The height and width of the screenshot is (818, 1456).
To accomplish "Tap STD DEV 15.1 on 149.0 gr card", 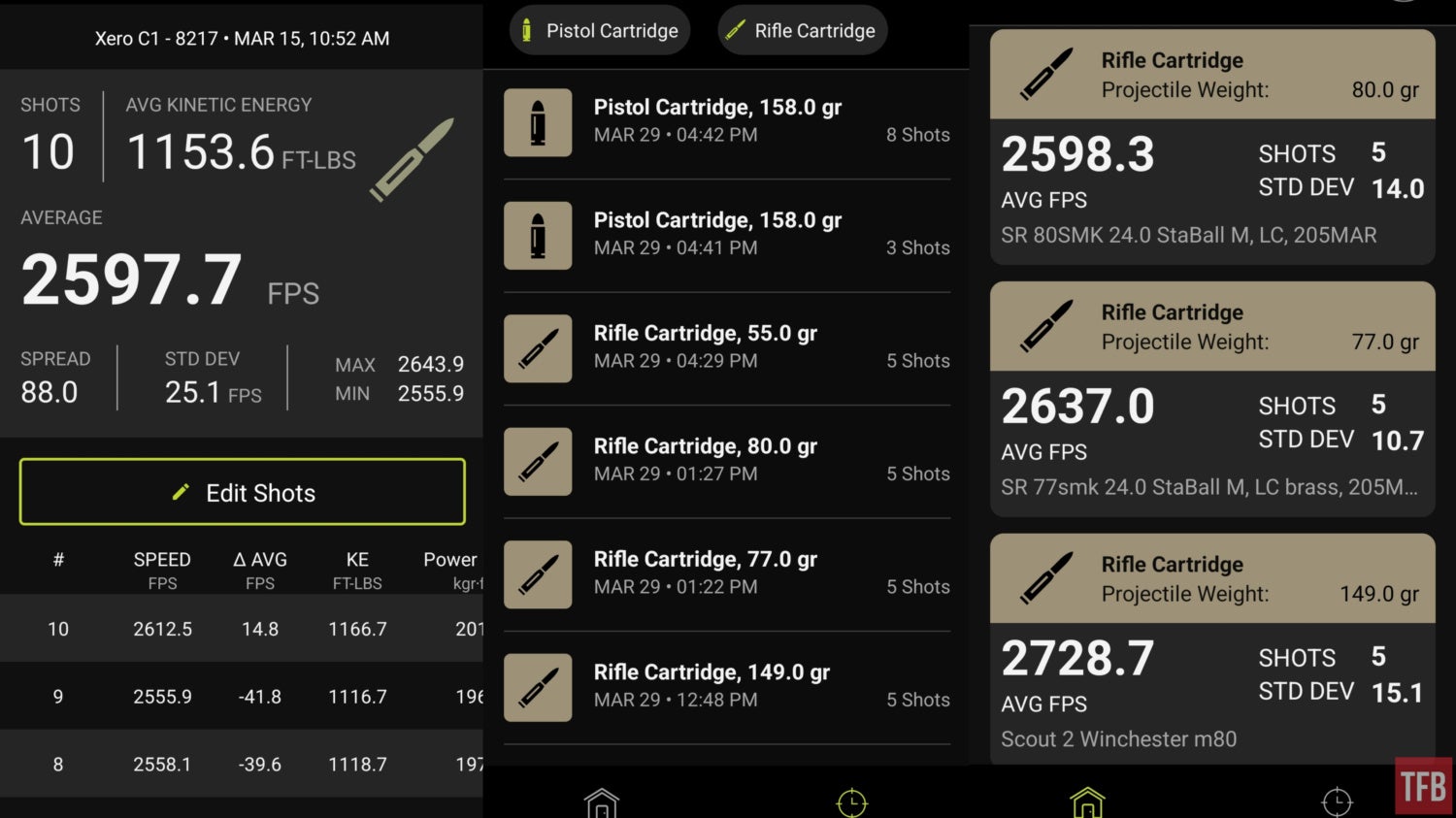I will [x=1398, y=693].
